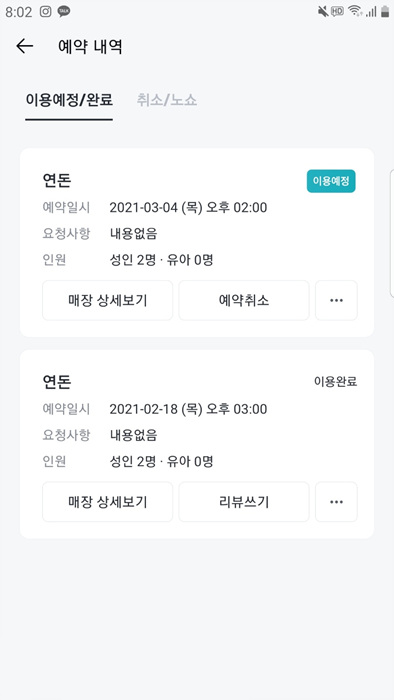
Task: Tap the 연돈 title of completed reservation
Action: (x=57, y=382)
